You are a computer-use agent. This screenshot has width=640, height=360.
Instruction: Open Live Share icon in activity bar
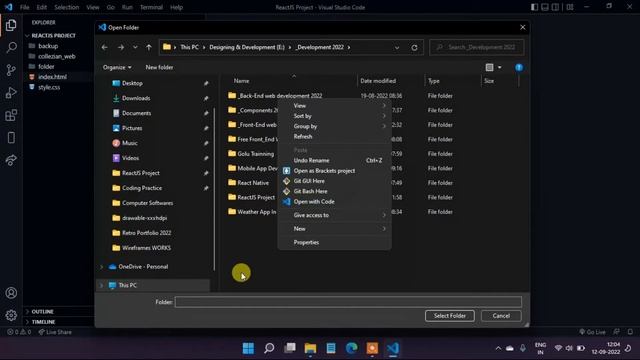tap(11, 160)
